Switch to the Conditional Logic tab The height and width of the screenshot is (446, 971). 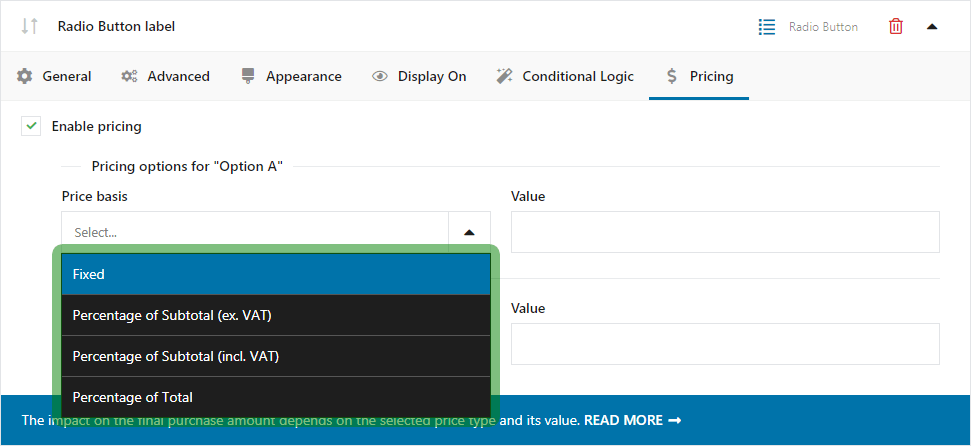pos(565,76)
